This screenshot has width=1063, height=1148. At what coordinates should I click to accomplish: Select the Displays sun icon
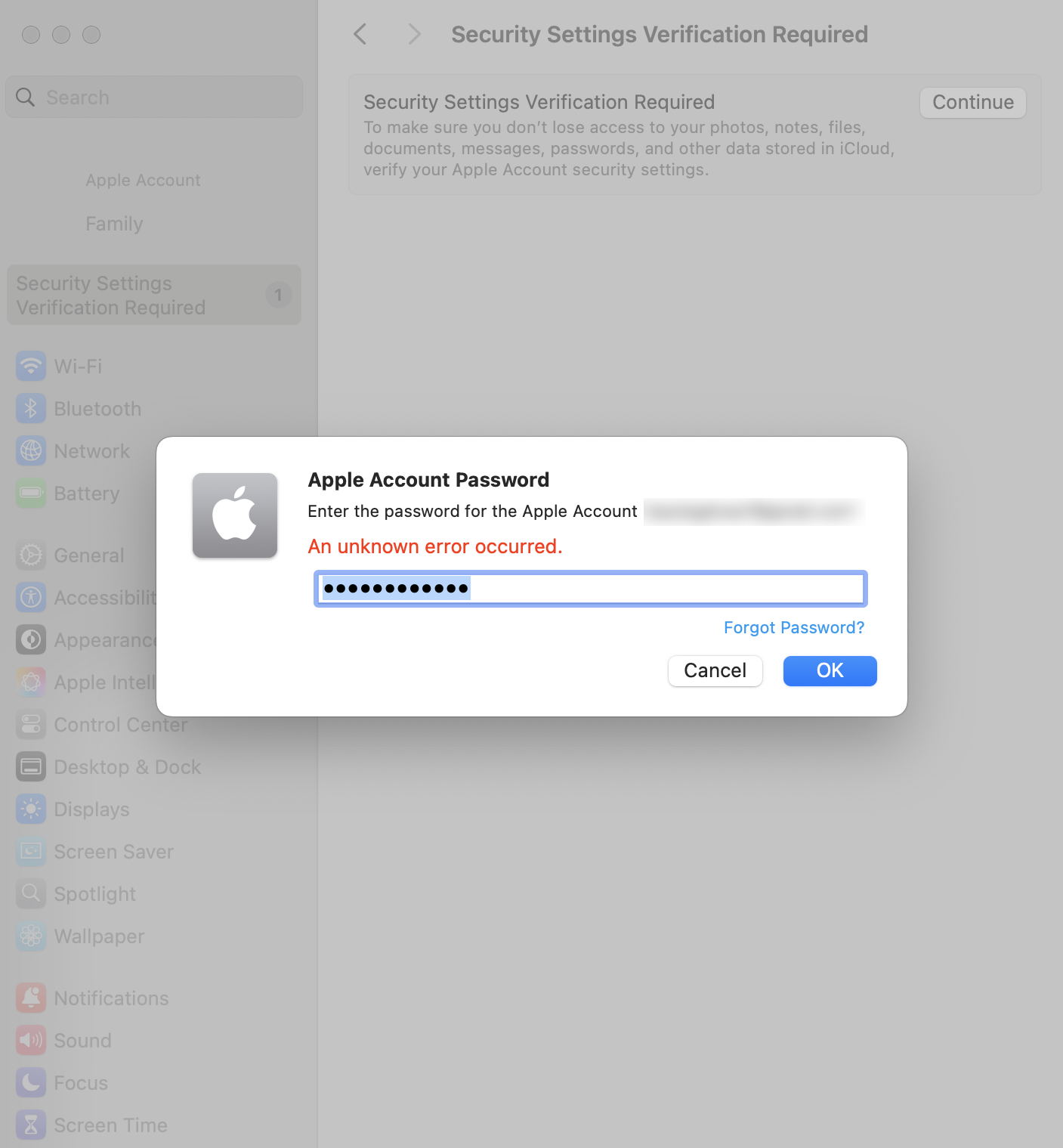pyautogui.click(x=31, y=809)
